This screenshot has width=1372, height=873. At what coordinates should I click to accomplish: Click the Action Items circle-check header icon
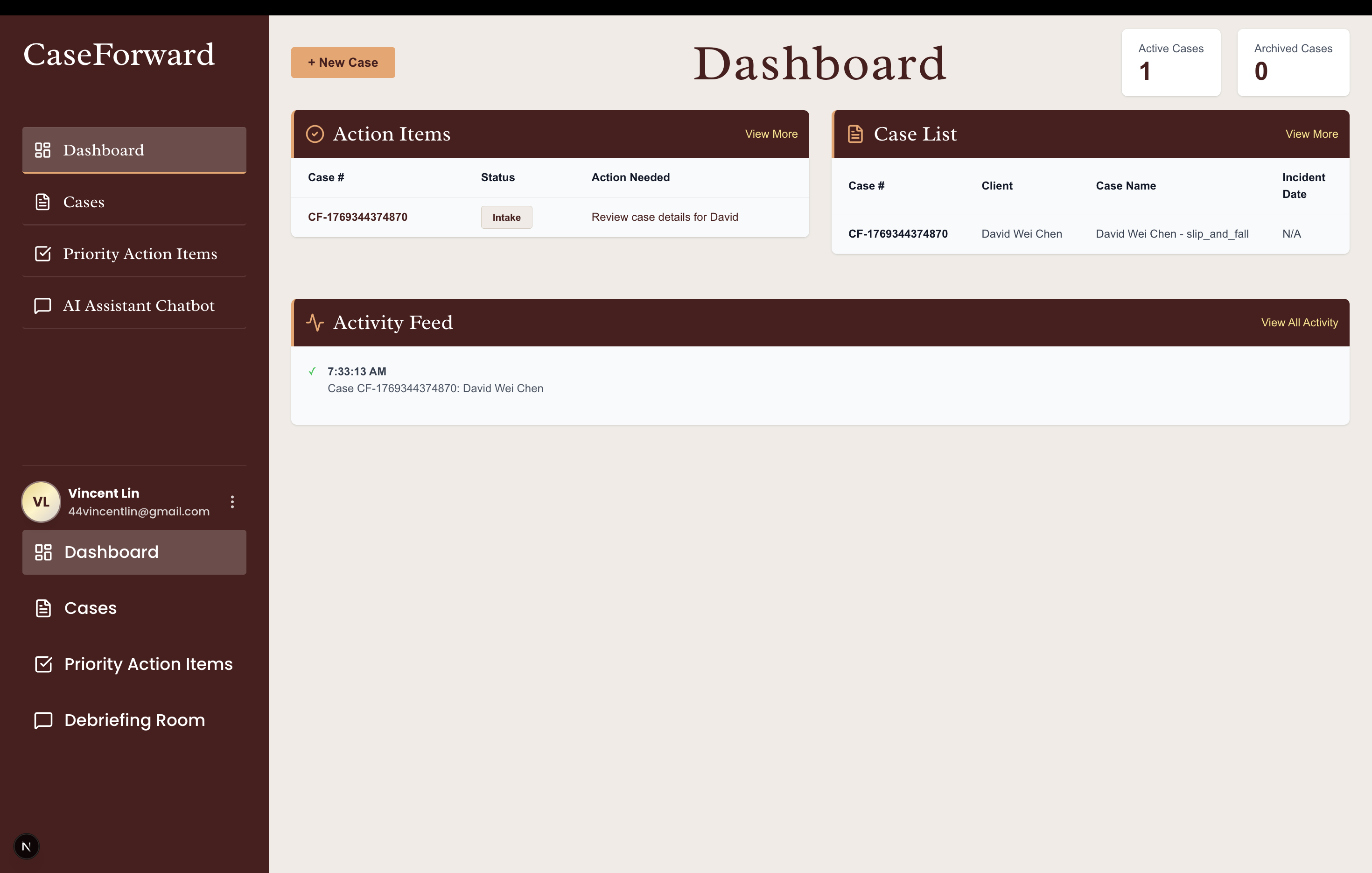[315, 134]
